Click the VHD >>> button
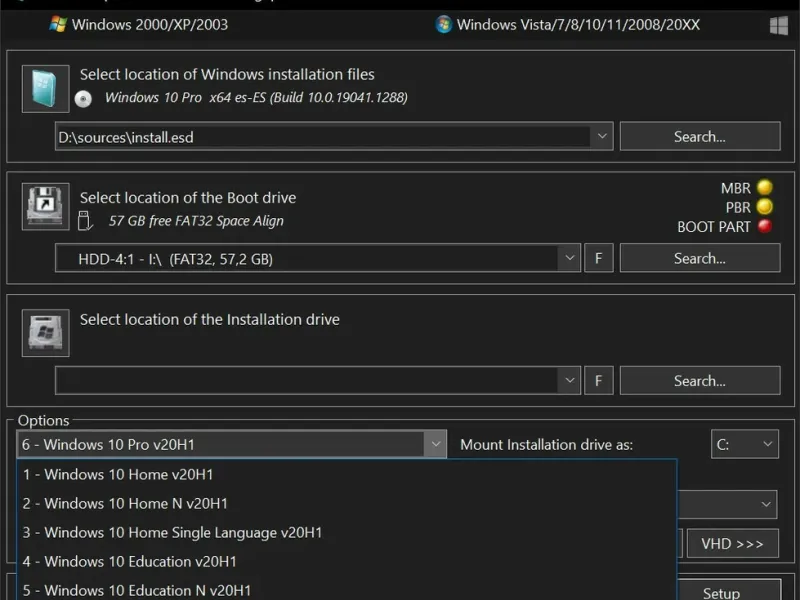This screenshot has width=800, height=600. pos(733,544)
